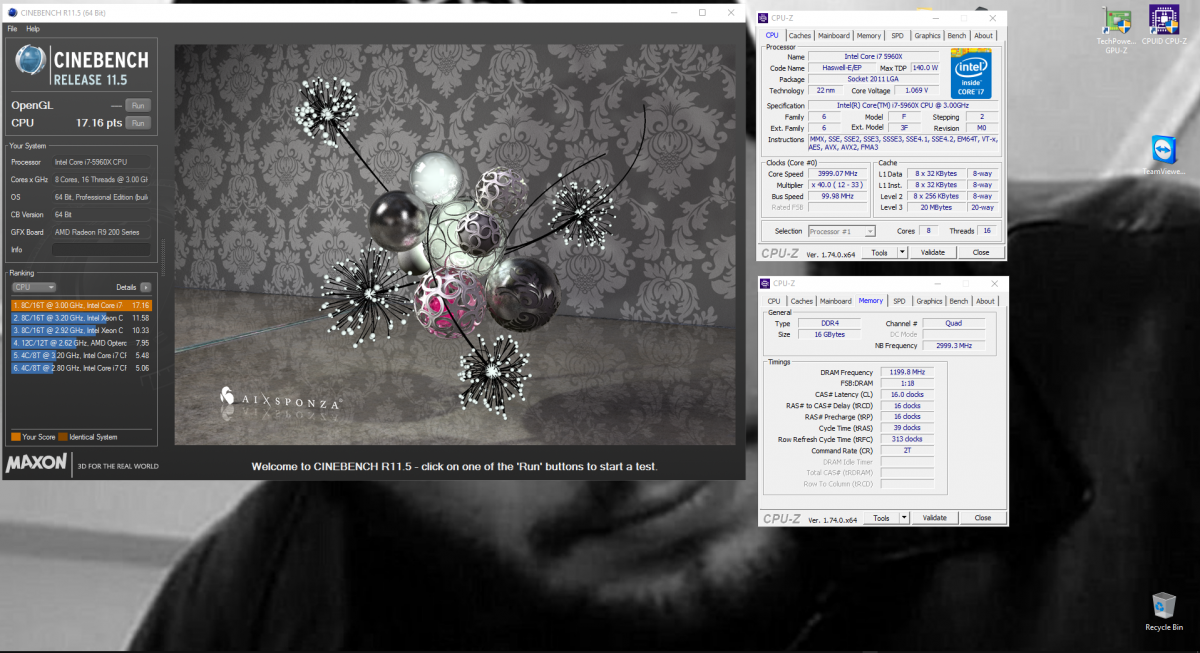Switch to Bench tab in lower CPU-Z window
Screen dimensions: 1200x653
(959, 301)
